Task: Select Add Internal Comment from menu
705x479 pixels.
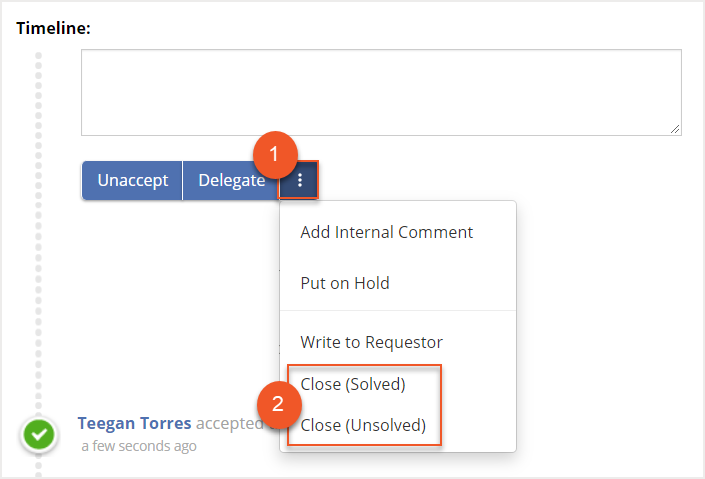Action: pos(386,232)
